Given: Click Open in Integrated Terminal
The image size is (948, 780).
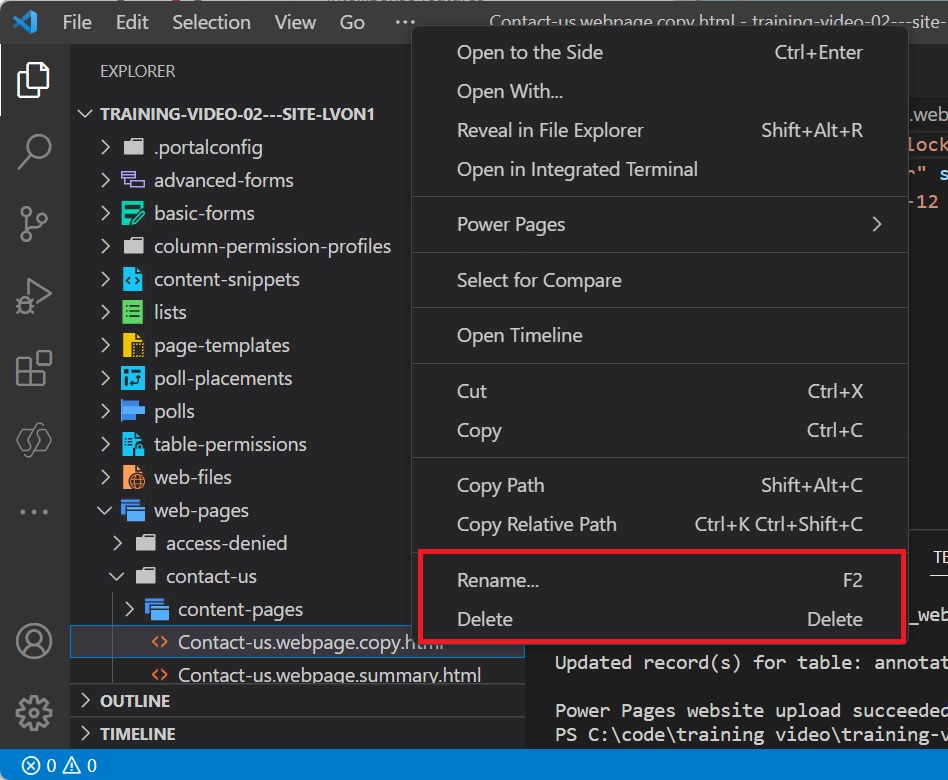Looking at the screenshot, I should (577, 169).
